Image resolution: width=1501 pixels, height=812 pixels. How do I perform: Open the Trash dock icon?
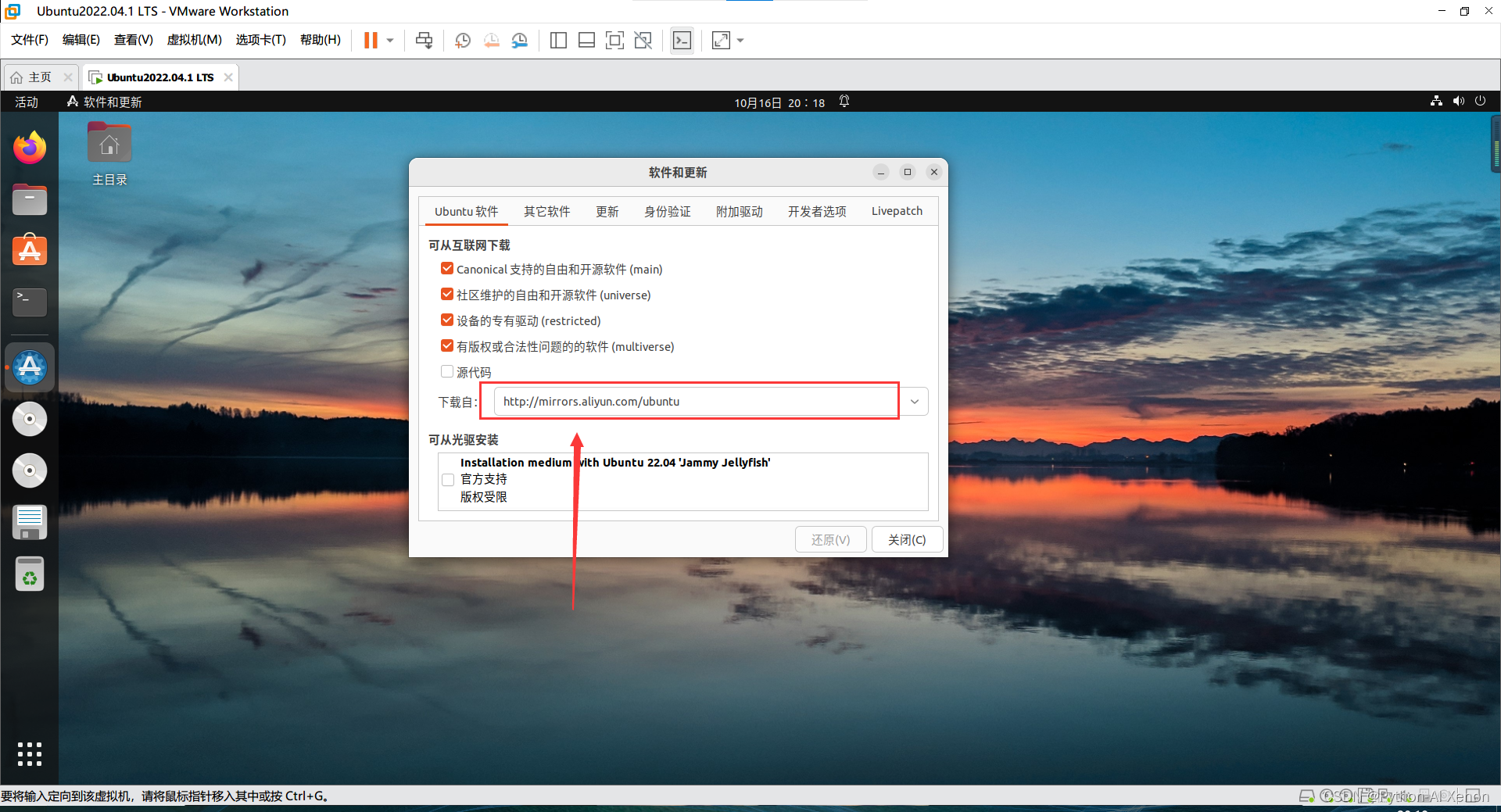point(30,575)
